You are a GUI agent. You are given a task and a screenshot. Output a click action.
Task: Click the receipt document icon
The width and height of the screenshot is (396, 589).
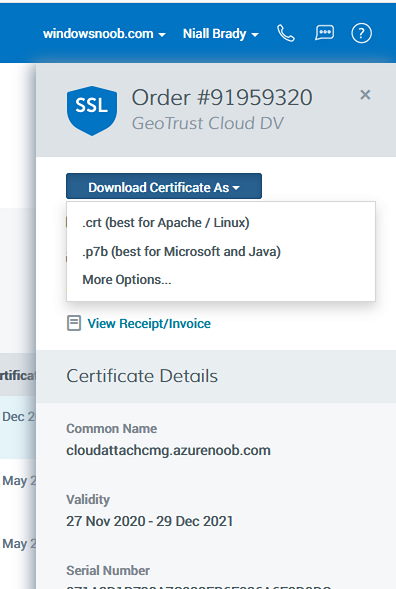[74, 323]
